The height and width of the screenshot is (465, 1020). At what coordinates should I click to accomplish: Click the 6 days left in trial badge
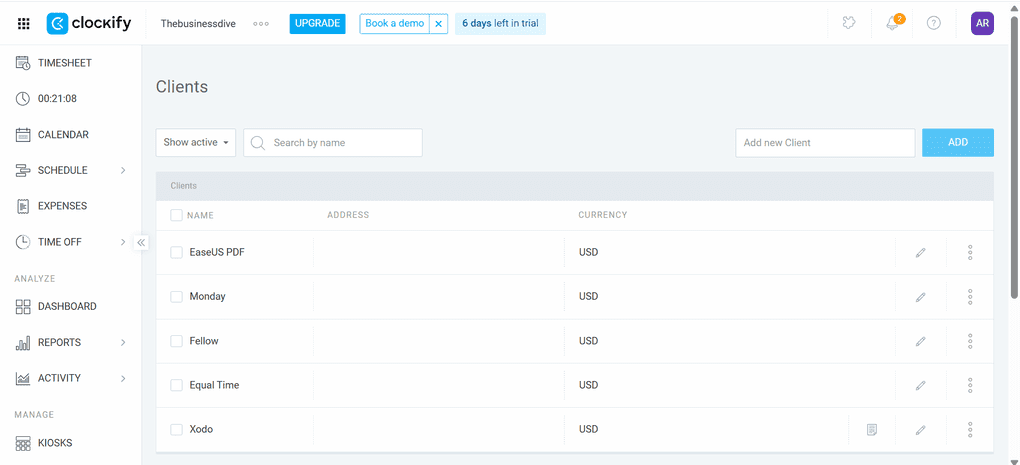[x=500, y=23]
